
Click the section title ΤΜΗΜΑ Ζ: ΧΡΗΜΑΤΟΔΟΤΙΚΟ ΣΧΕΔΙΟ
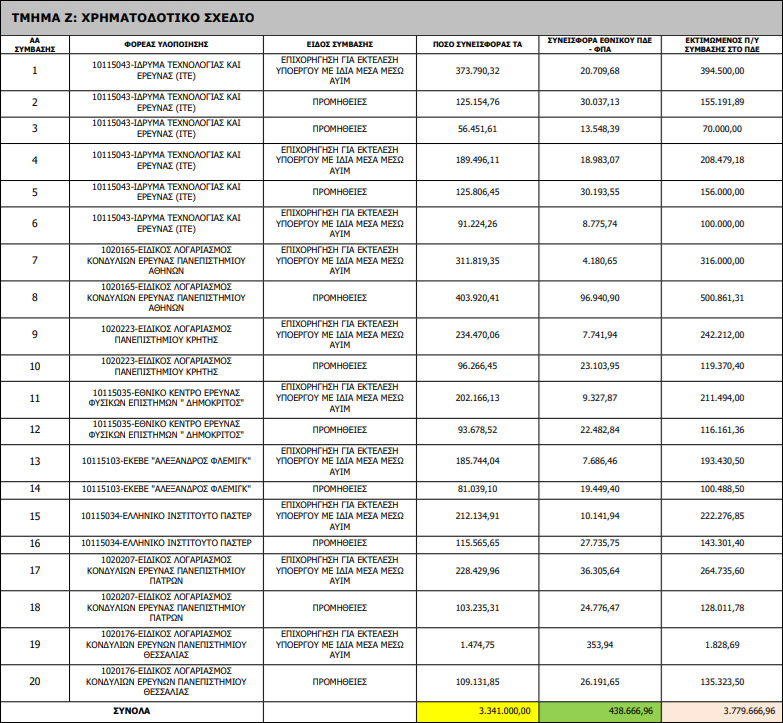(134, 17)
